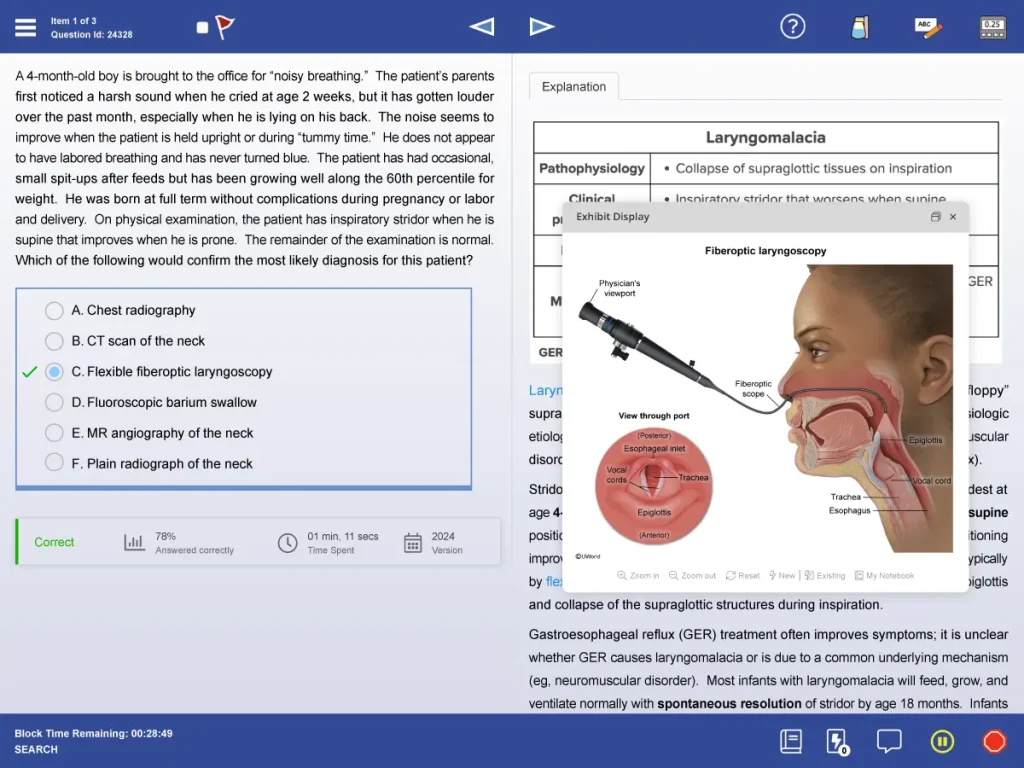
Task: Open the flashcards lightning icon
Action: (837, 741)
